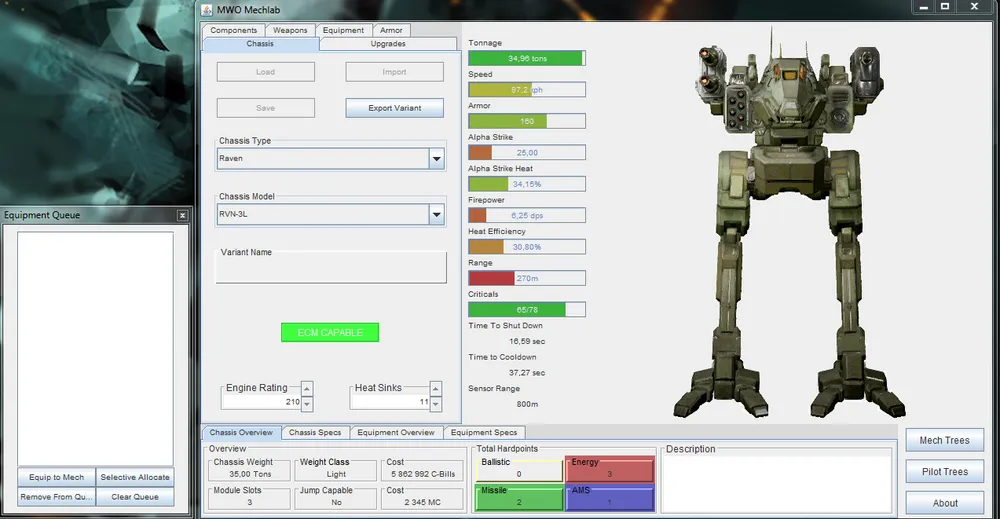Click the green Missile hardpoints box
The image size is (1000, 519).
click(519, 497)
